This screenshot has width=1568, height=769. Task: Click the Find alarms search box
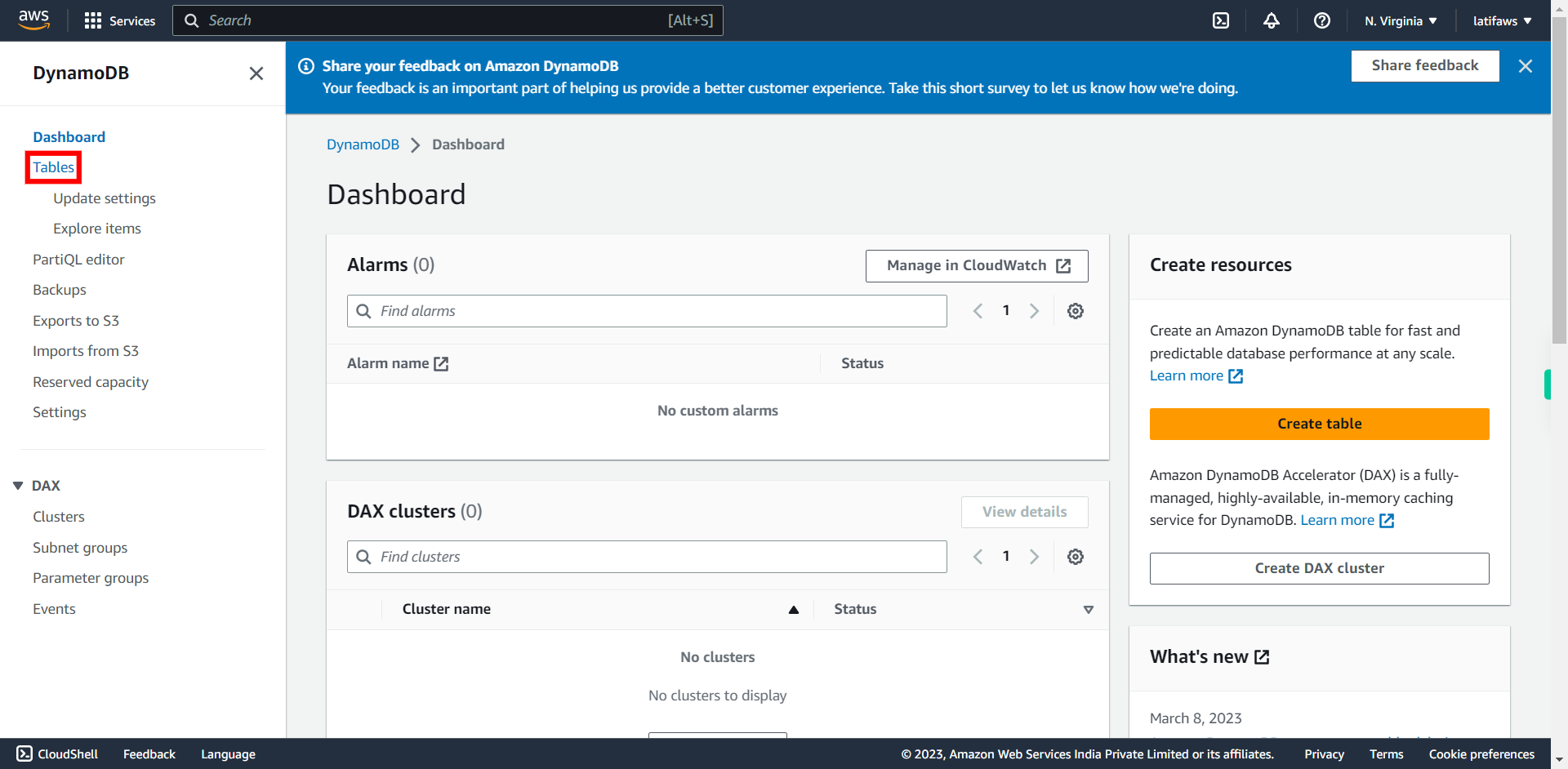click(647, 311)
